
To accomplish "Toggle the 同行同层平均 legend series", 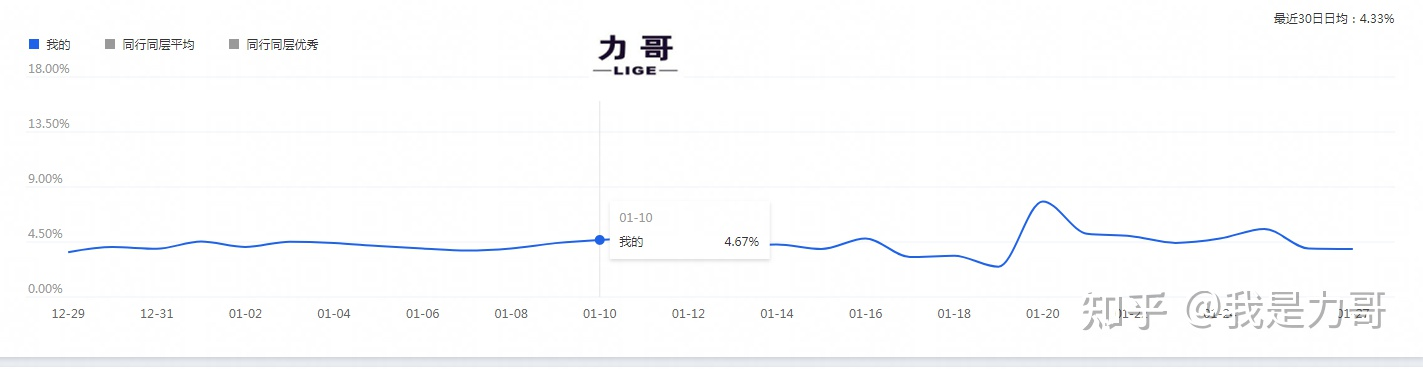I will tap(149, 45).
